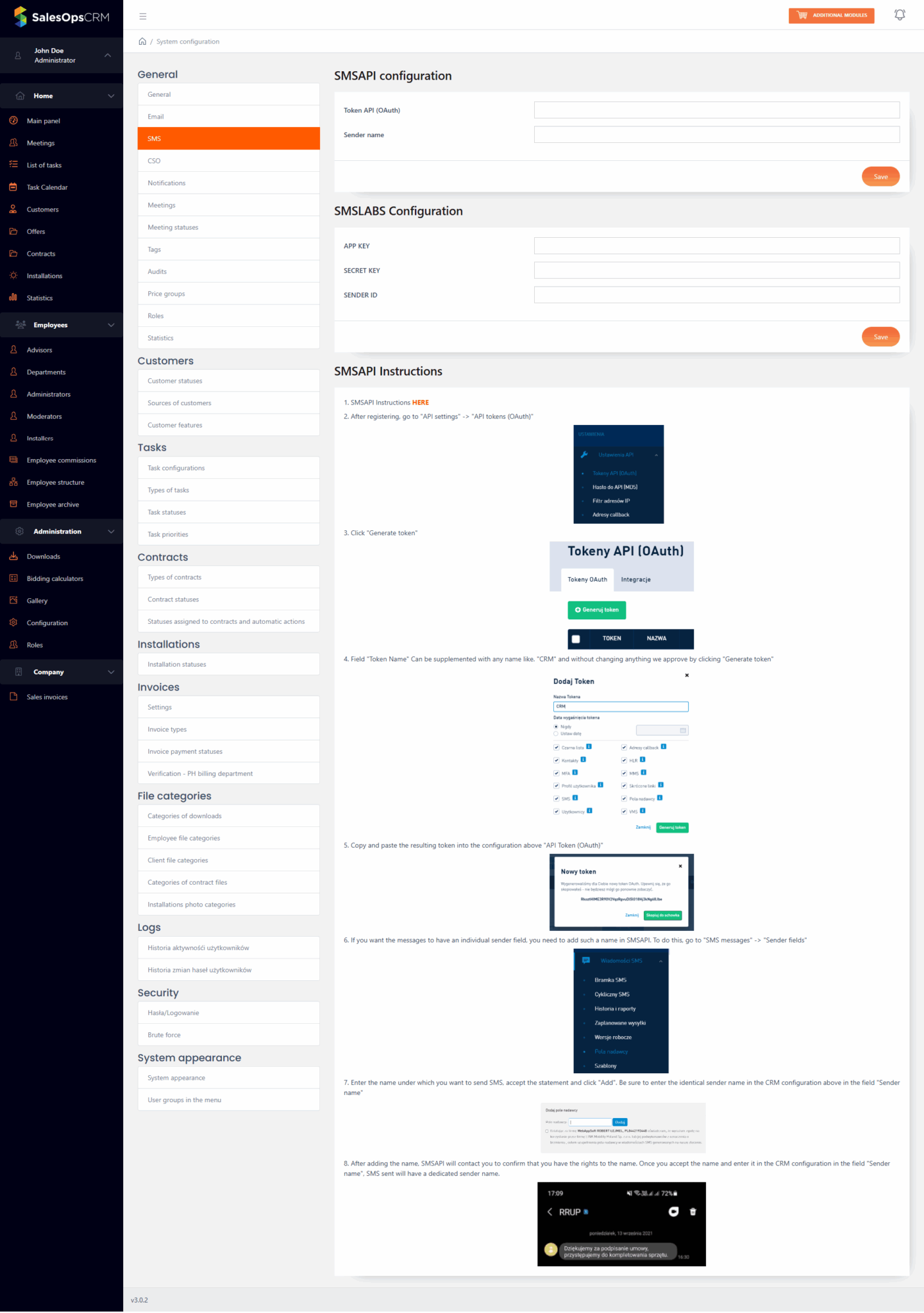Click the Statistics bar chart icon in sidebar
This screenshot has height=1313, width=924.
pyautogui.click(x=13, y=297)
